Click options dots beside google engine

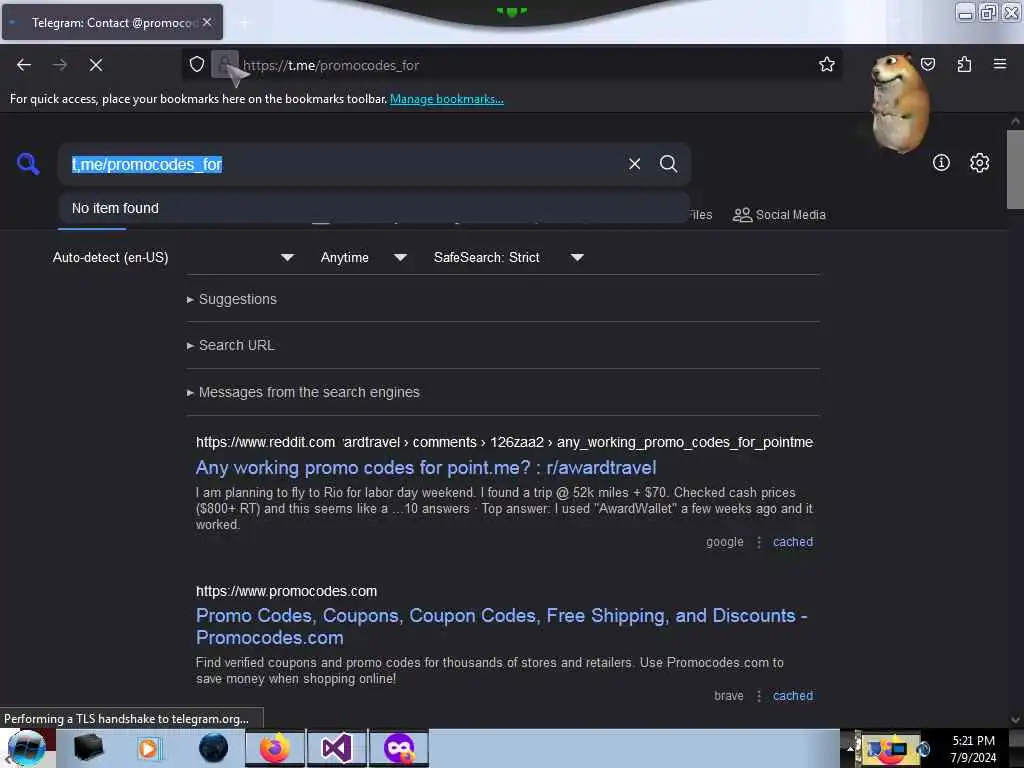pyautogui.click(x=758, y=542)
